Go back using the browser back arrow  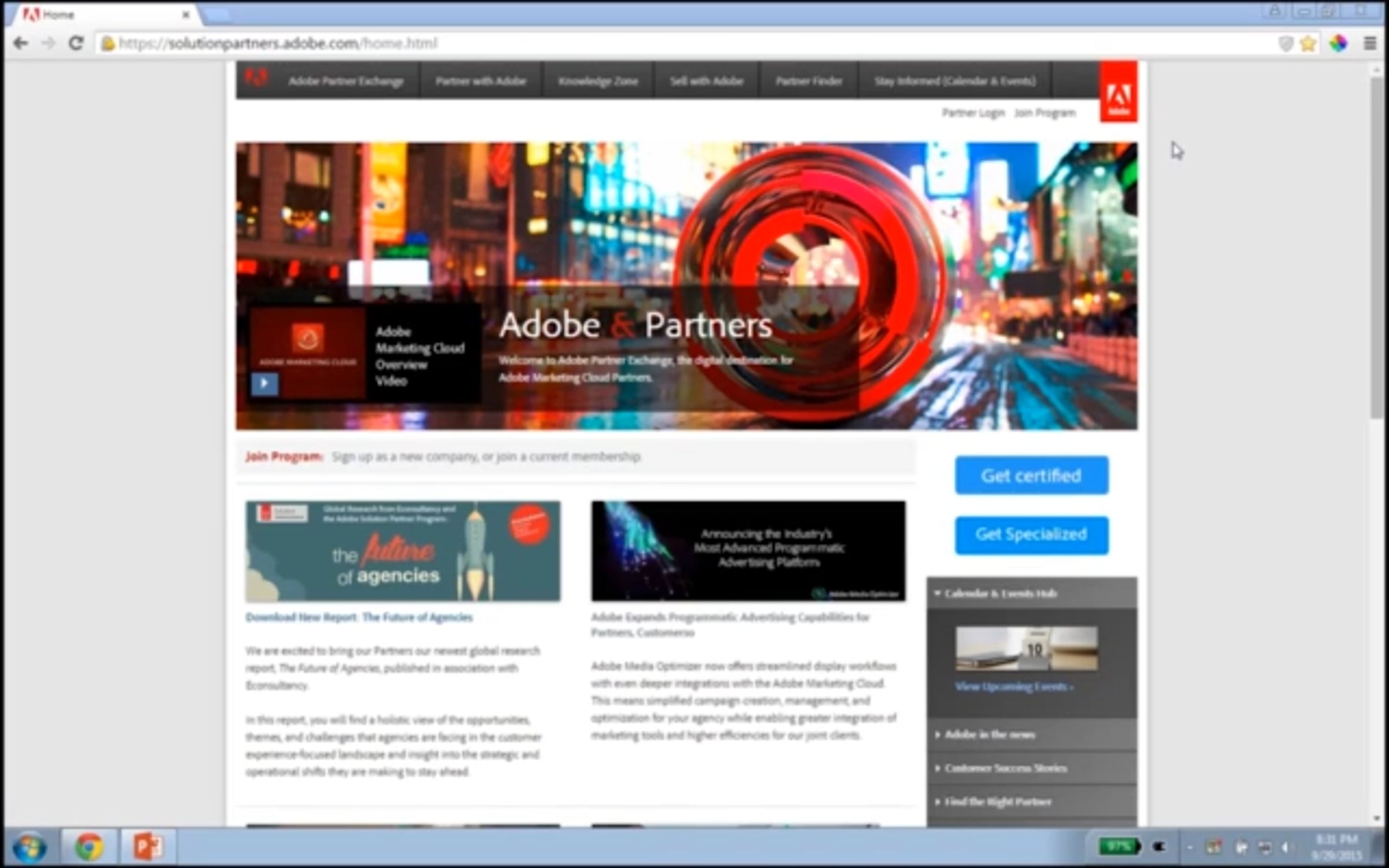[x=21, y=43]
